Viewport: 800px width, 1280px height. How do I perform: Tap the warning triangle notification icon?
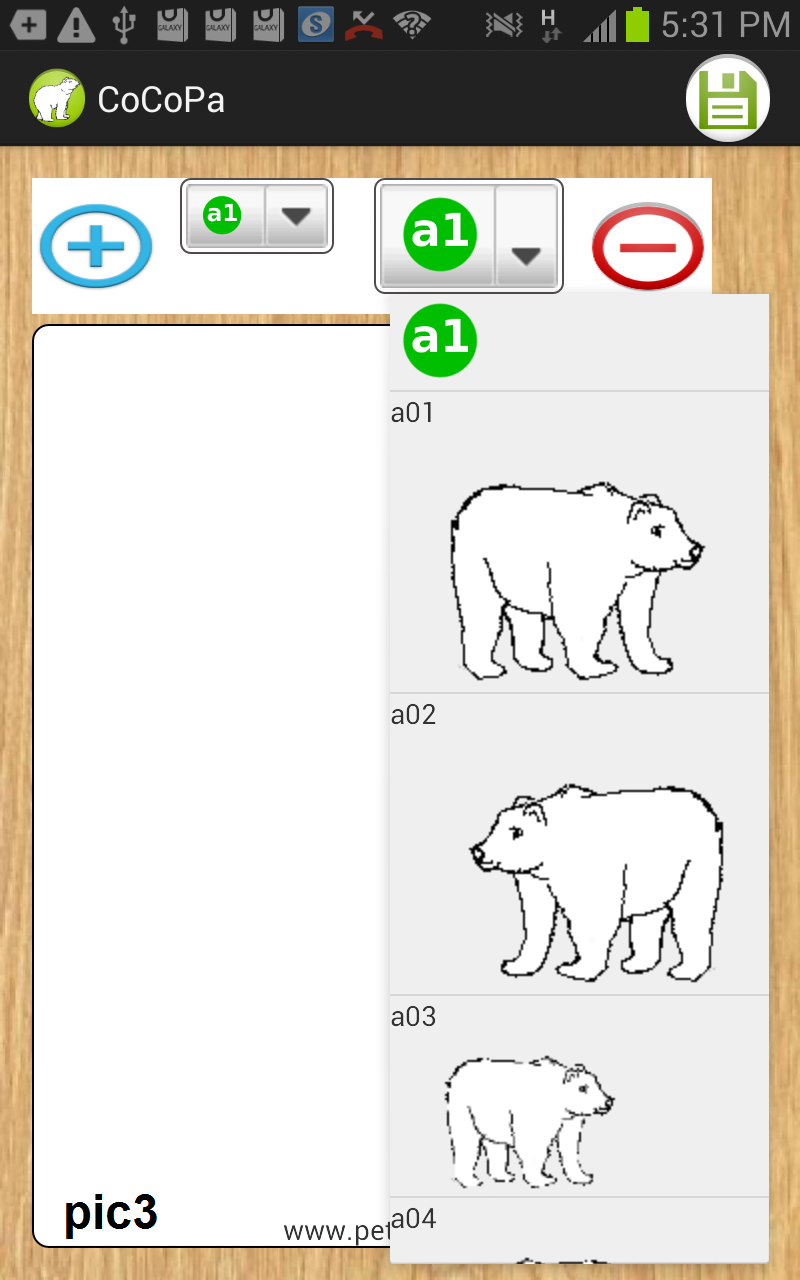[x=76, y=25]
